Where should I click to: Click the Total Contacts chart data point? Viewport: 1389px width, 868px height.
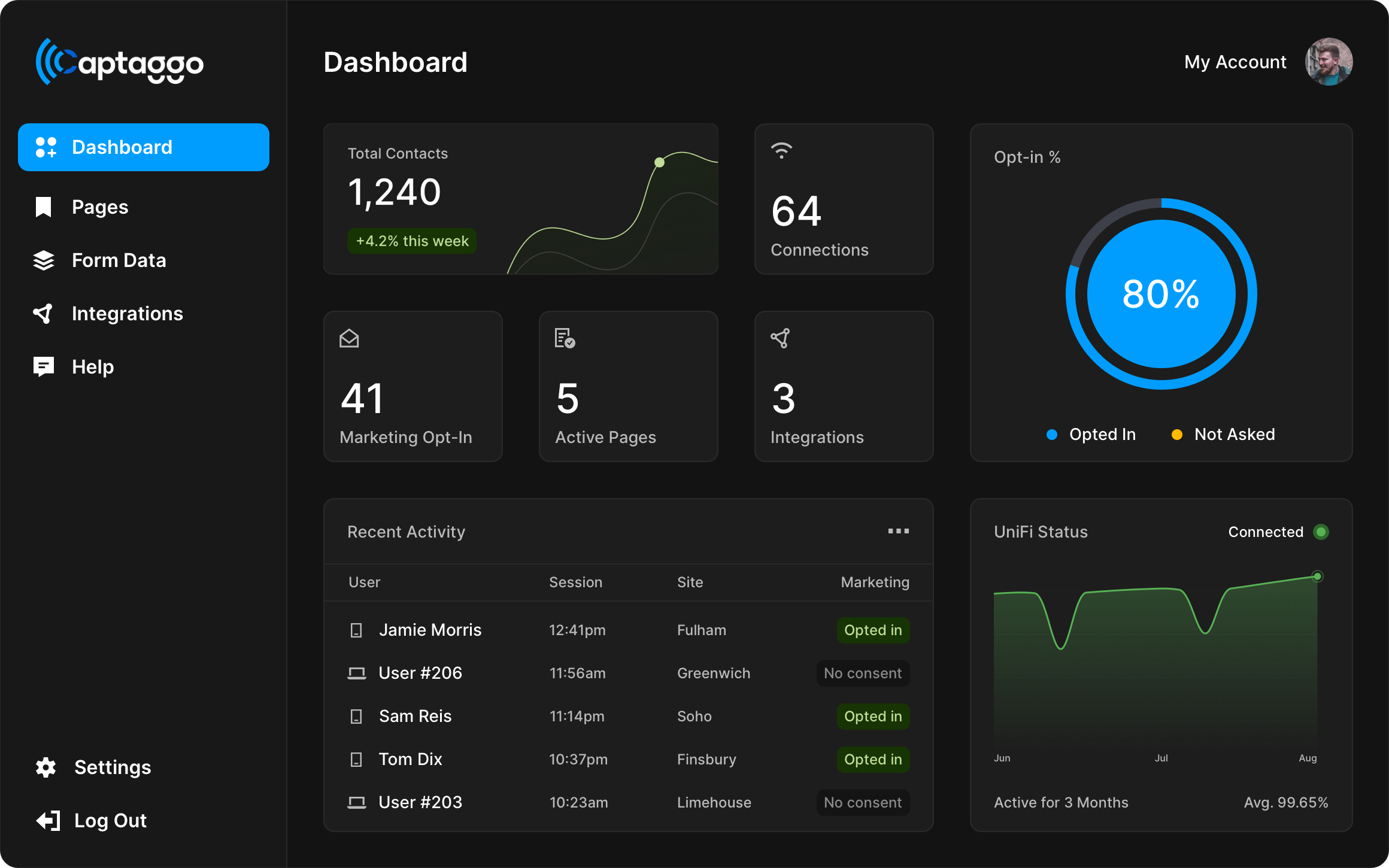(x=659, y=162)
